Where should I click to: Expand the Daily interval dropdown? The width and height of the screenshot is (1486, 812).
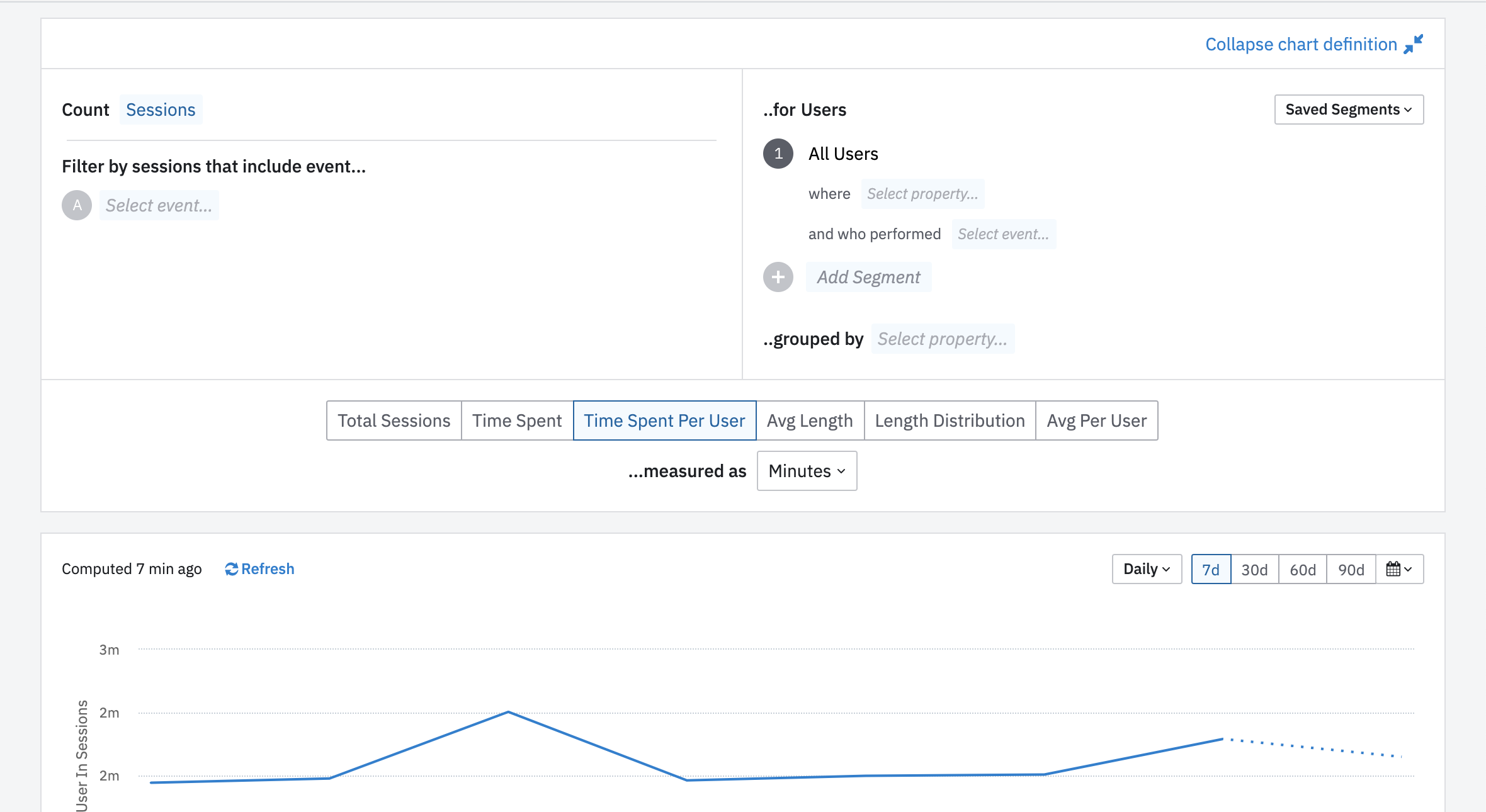pos(1147,569)
